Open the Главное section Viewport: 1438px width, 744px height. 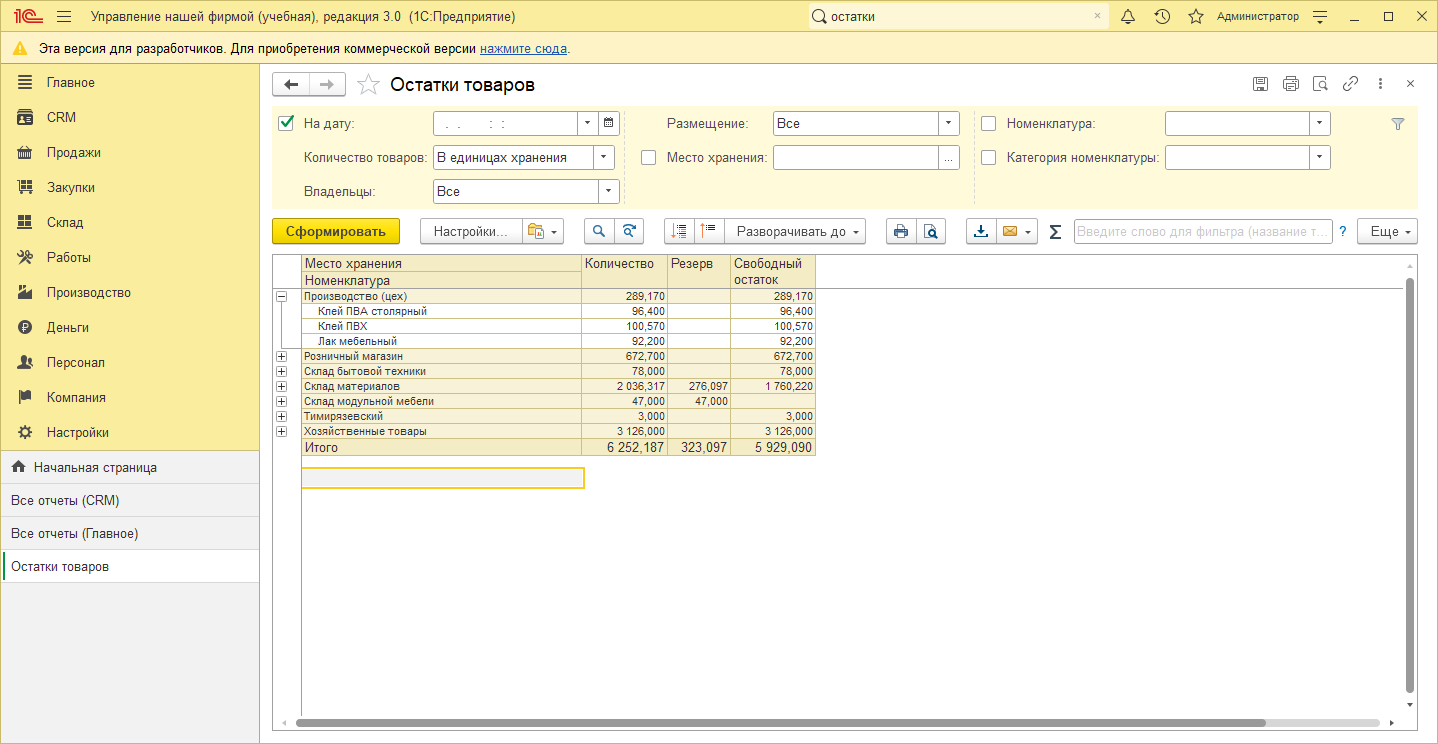coord(130,82)
